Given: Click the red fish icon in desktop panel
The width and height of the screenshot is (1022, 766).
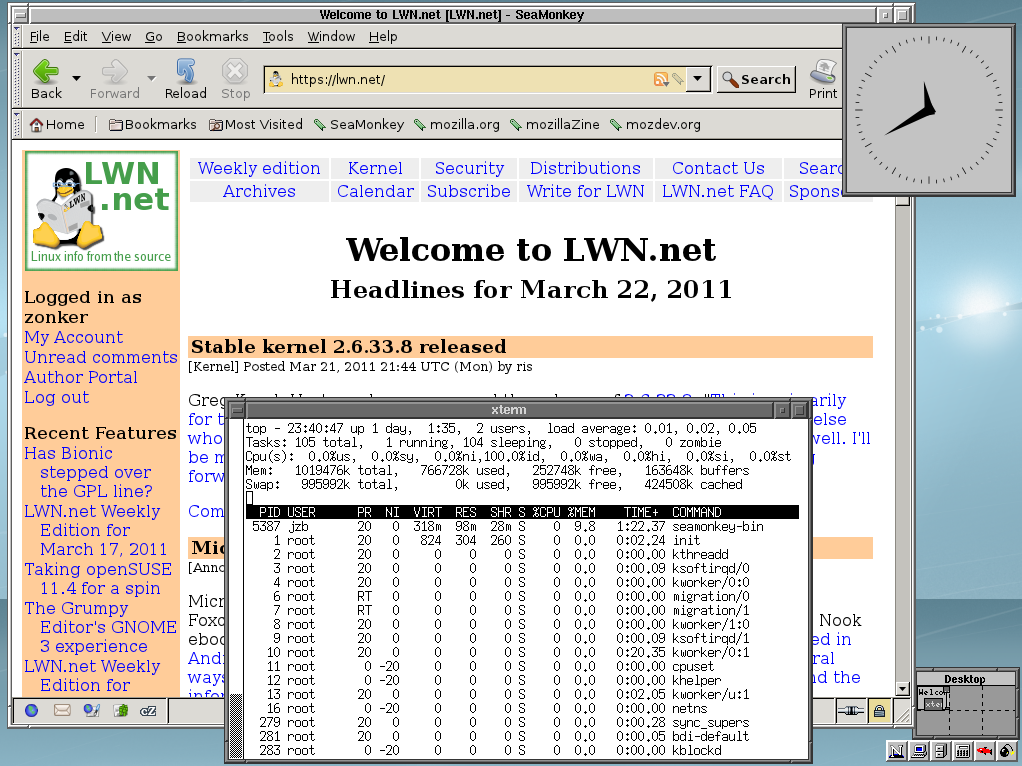Looking at the screenshot, I should [x=984, y=750].
